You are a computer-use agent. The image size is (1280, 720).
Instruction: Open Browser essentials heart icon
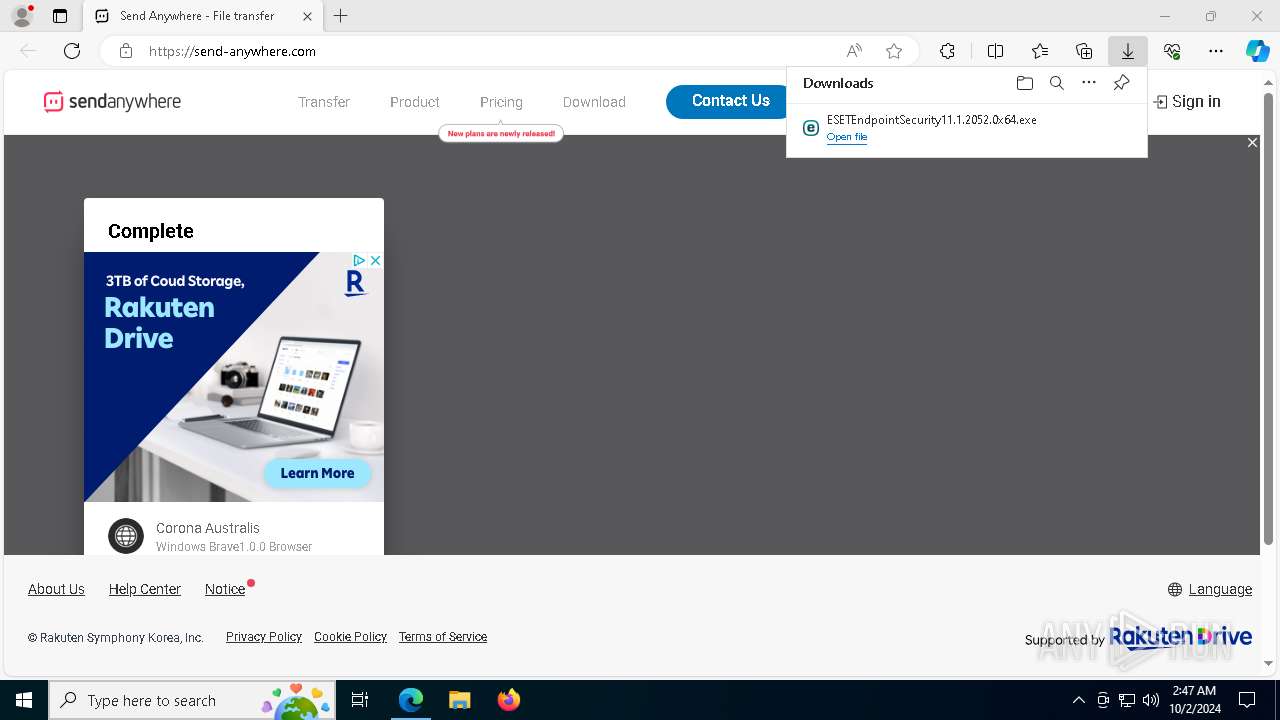pos(1172,51)
